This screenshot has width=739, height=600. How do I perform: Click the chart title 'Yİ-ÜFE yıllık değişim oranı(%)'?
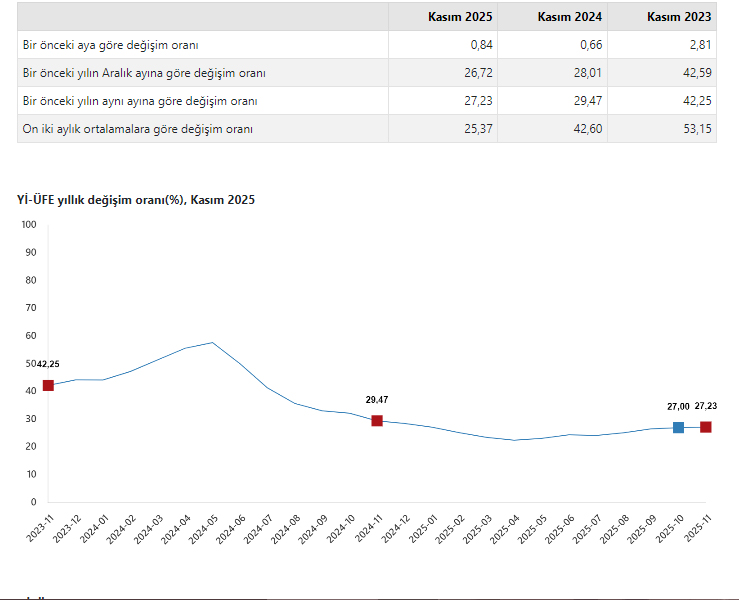point(136,200)
